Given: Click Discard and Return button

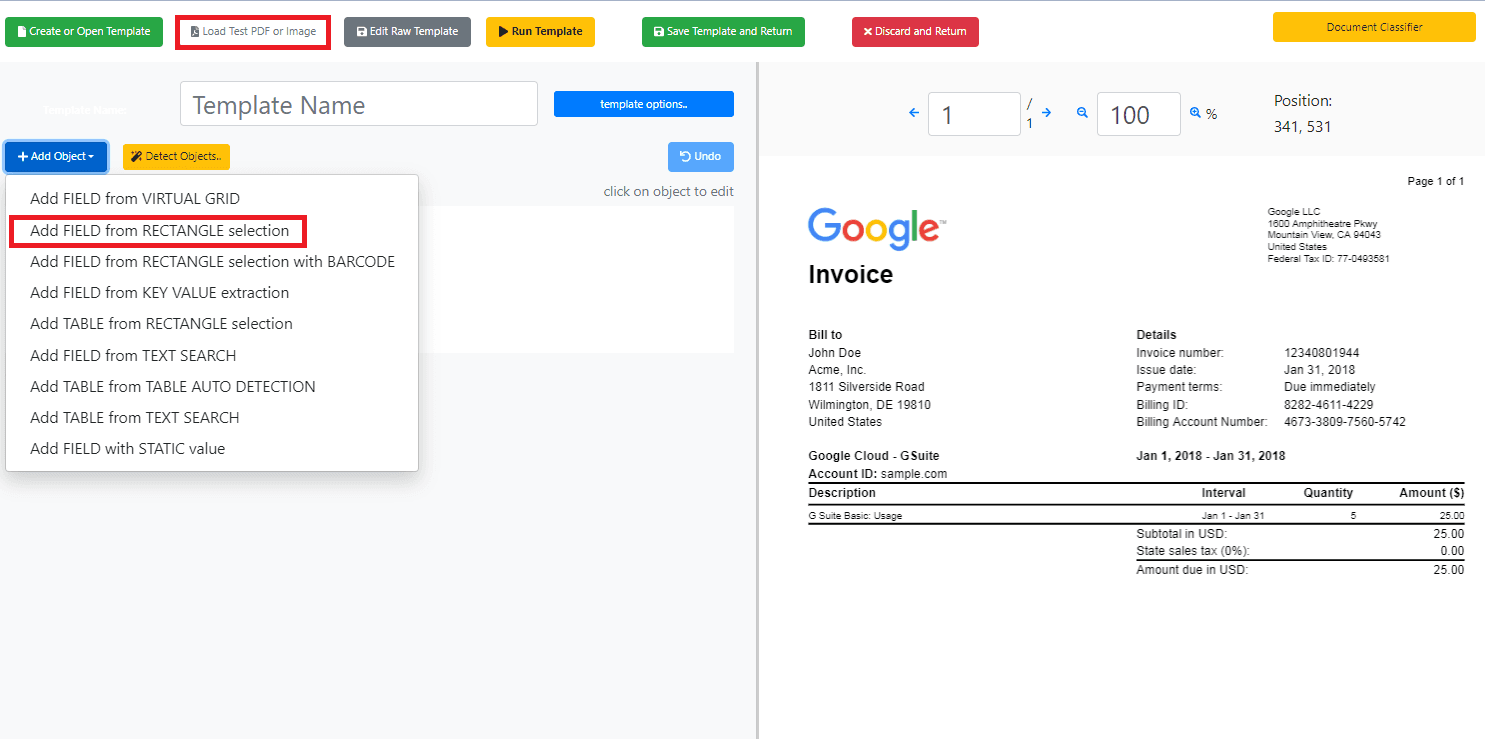Looking at the screenshot, I should (915, 32).
